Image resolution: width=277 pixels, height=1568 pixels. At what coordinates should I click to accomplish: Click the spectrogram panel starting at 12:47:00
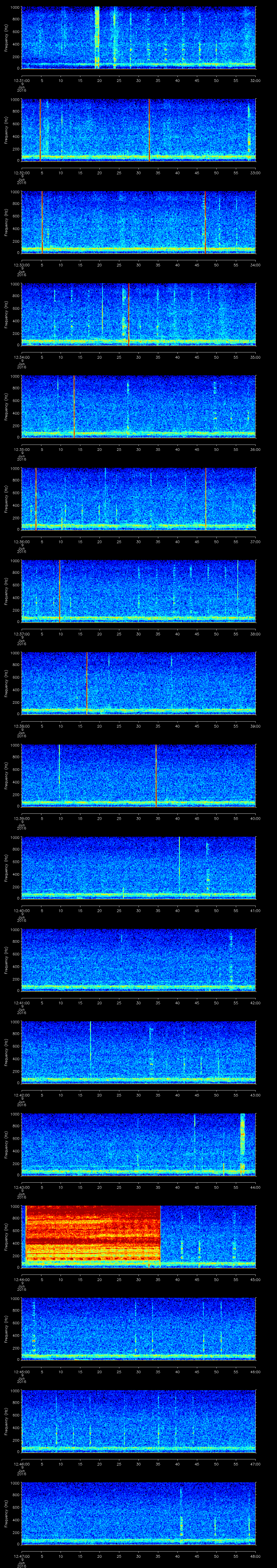click(x=138, y=1513)
